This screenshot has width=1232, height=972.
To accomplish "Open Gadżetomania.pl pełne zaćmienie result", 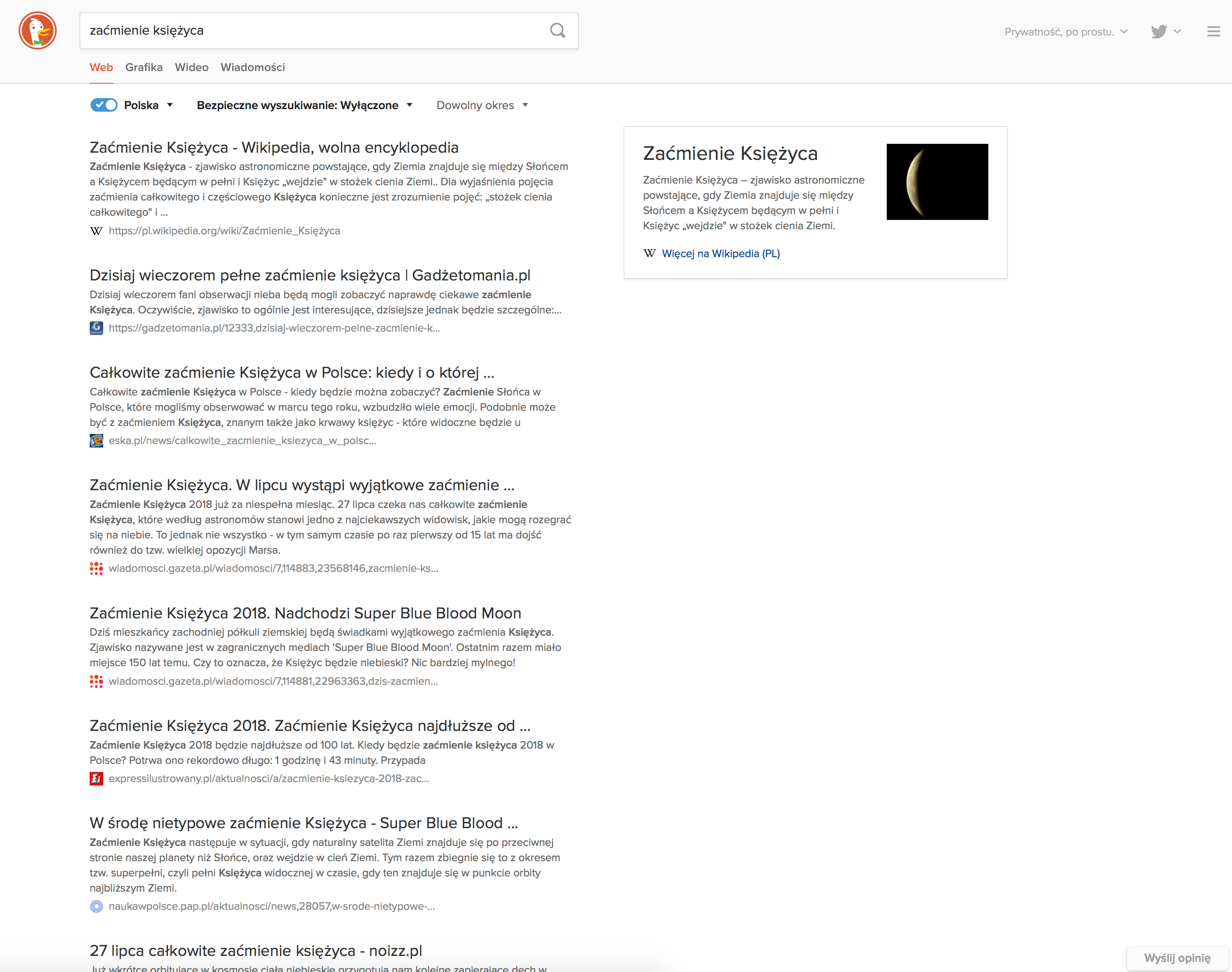I will 310,275.
